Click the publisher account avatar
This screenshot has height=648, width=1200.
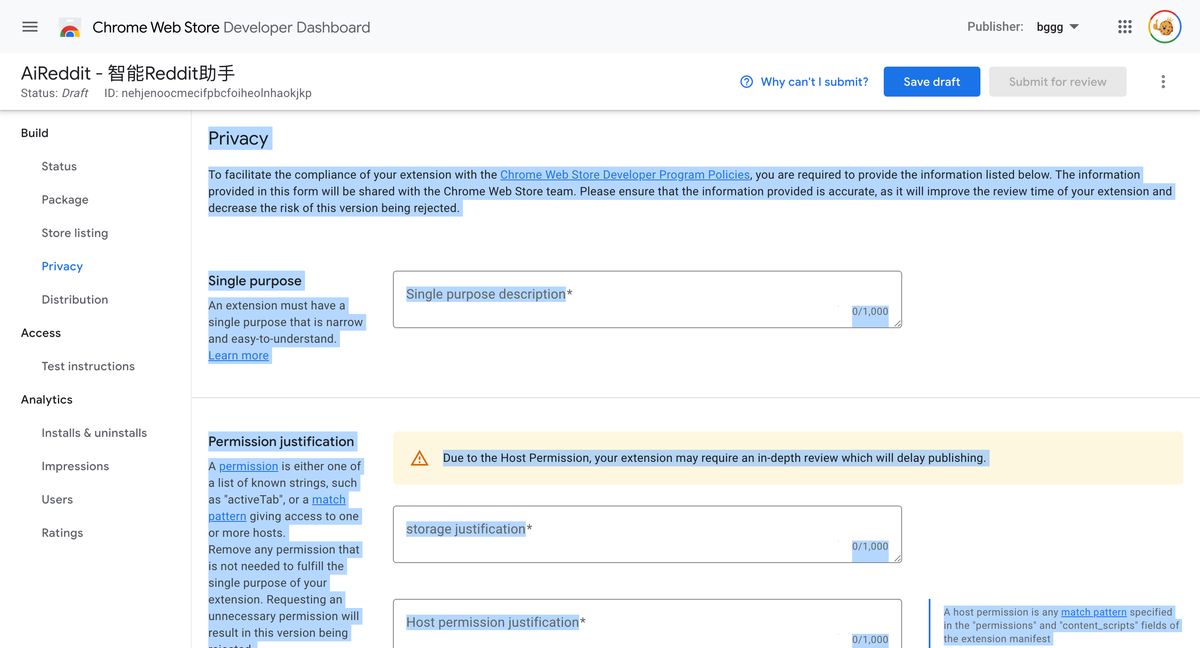[1163, 26]
